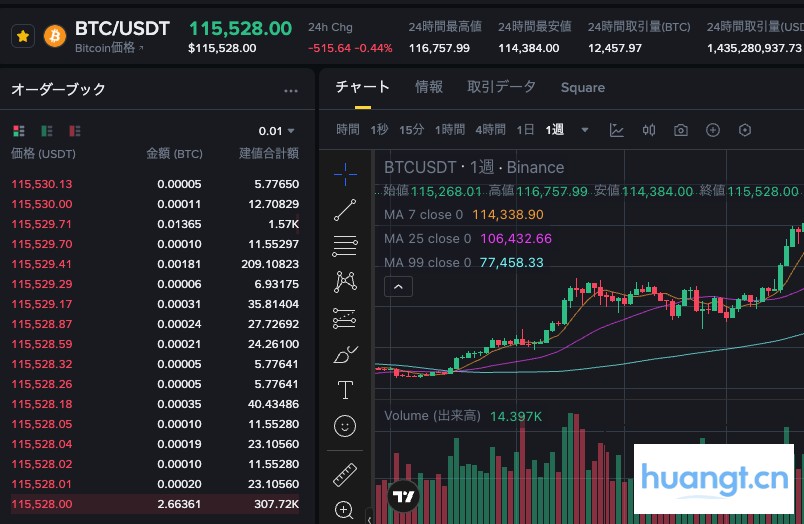Click the MA 7 close indicator label
The height and width of the screenshot is (524, 804).
[x=424, y=215]
